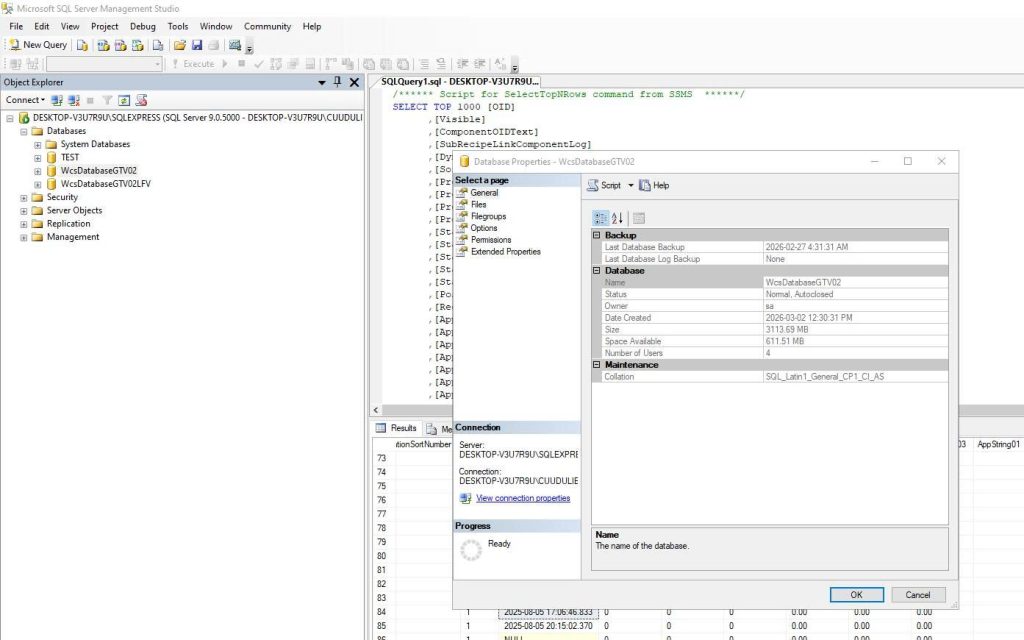Expand the TEST database node
Screen dimensions: 1024x640
pyautogui.click(x=37, y=158)
